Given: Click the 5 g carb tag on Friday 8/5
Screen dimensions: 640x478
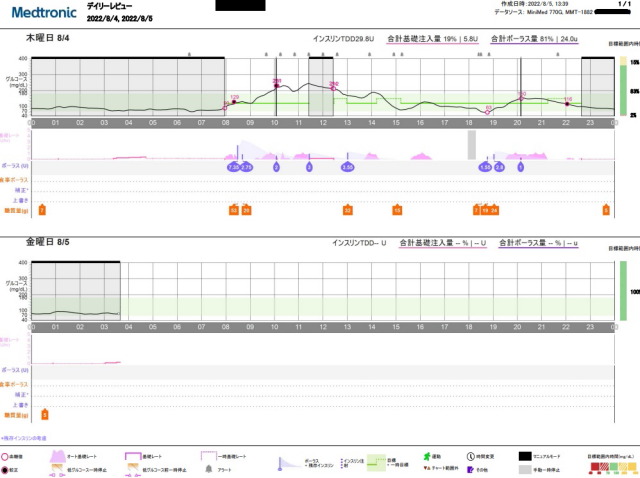Looking at the screenshot, I should (x=45, y=415).
